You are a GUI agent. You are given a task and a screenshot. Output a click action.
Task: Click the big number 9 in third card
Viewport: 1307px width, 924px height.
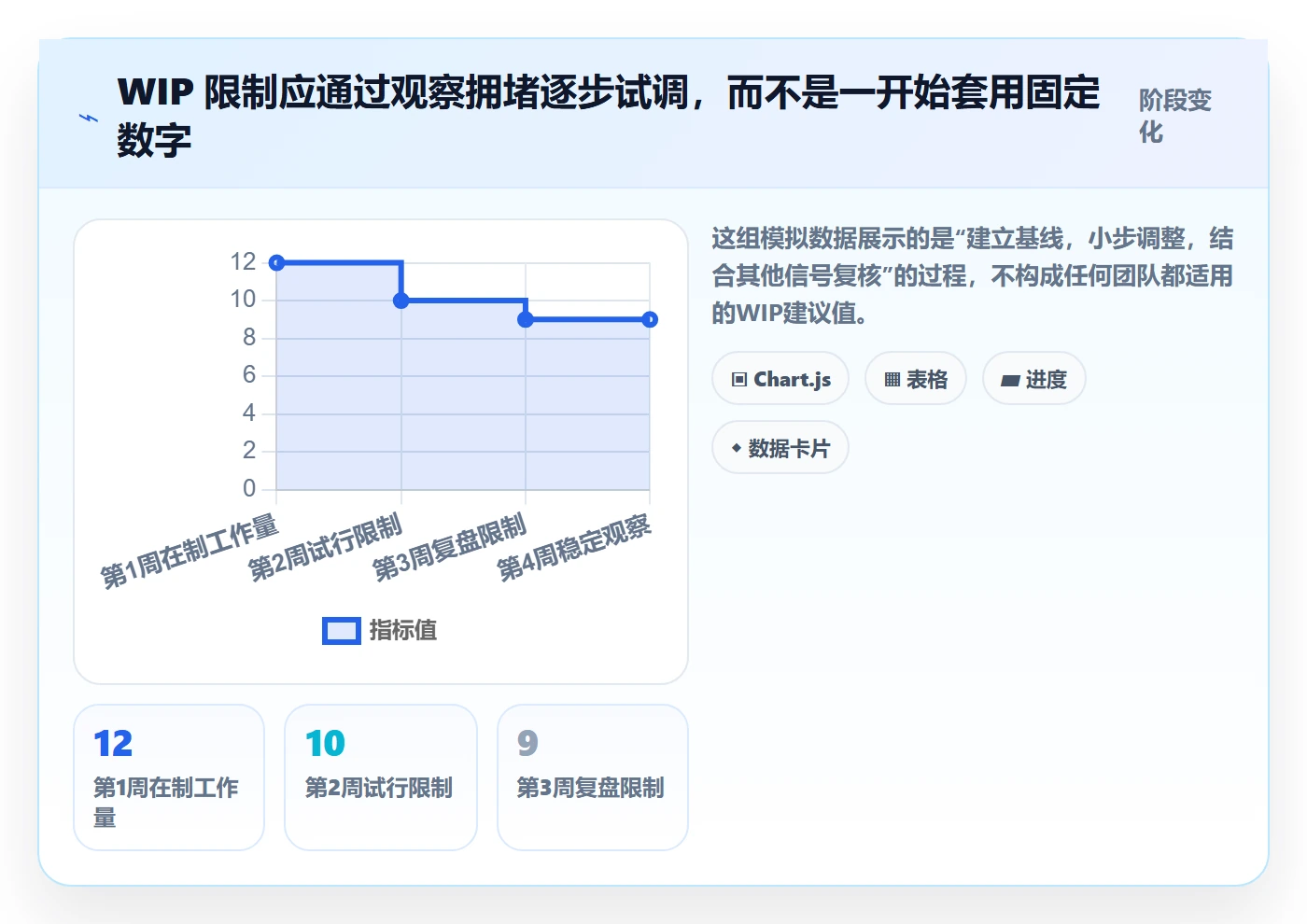tap(527, 744)
